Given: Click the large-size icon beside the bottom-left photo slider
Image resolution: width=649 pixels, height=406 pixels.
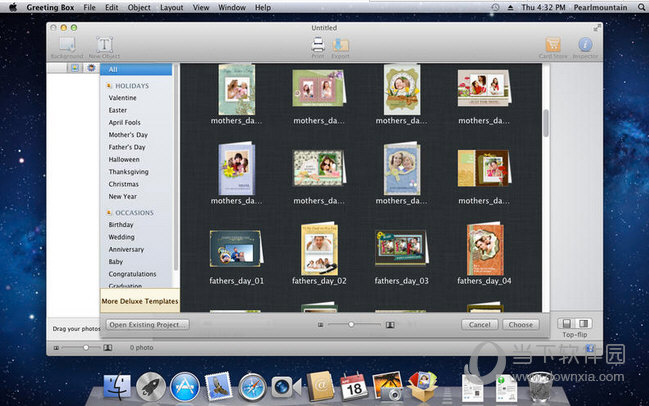Looking at the screenshot, I should pos(108,348).
